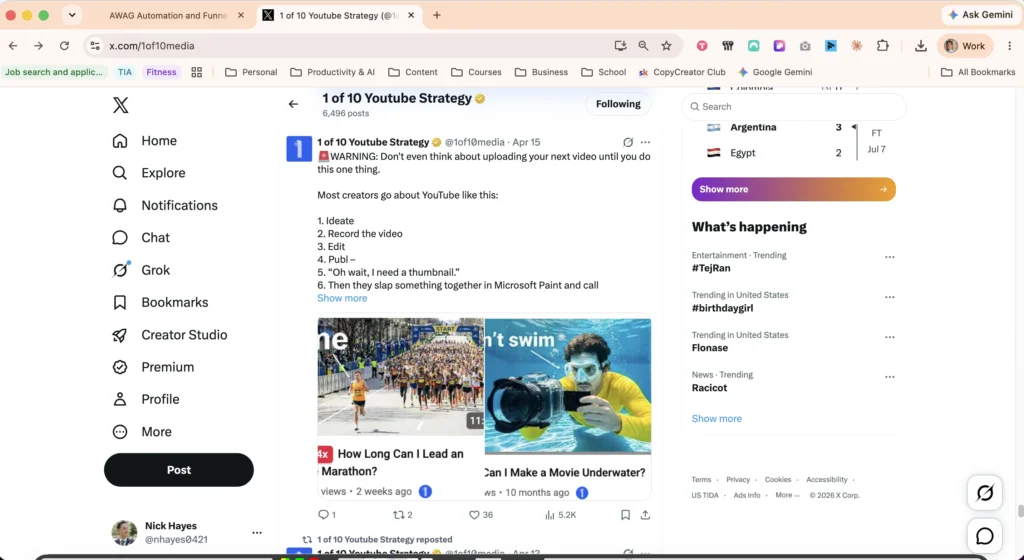
Task: Click the browser forward button
Action: point(39,46)
